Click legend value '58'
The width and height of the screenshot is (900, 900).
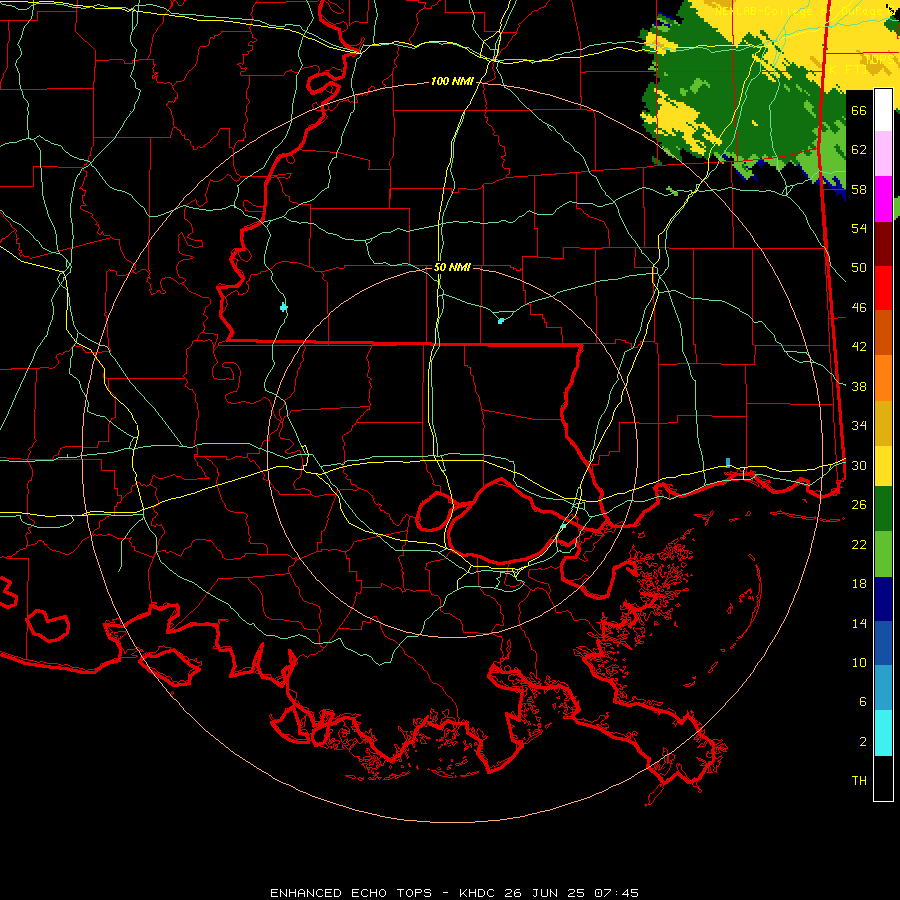pyautogui.click(x=859, y=189)
